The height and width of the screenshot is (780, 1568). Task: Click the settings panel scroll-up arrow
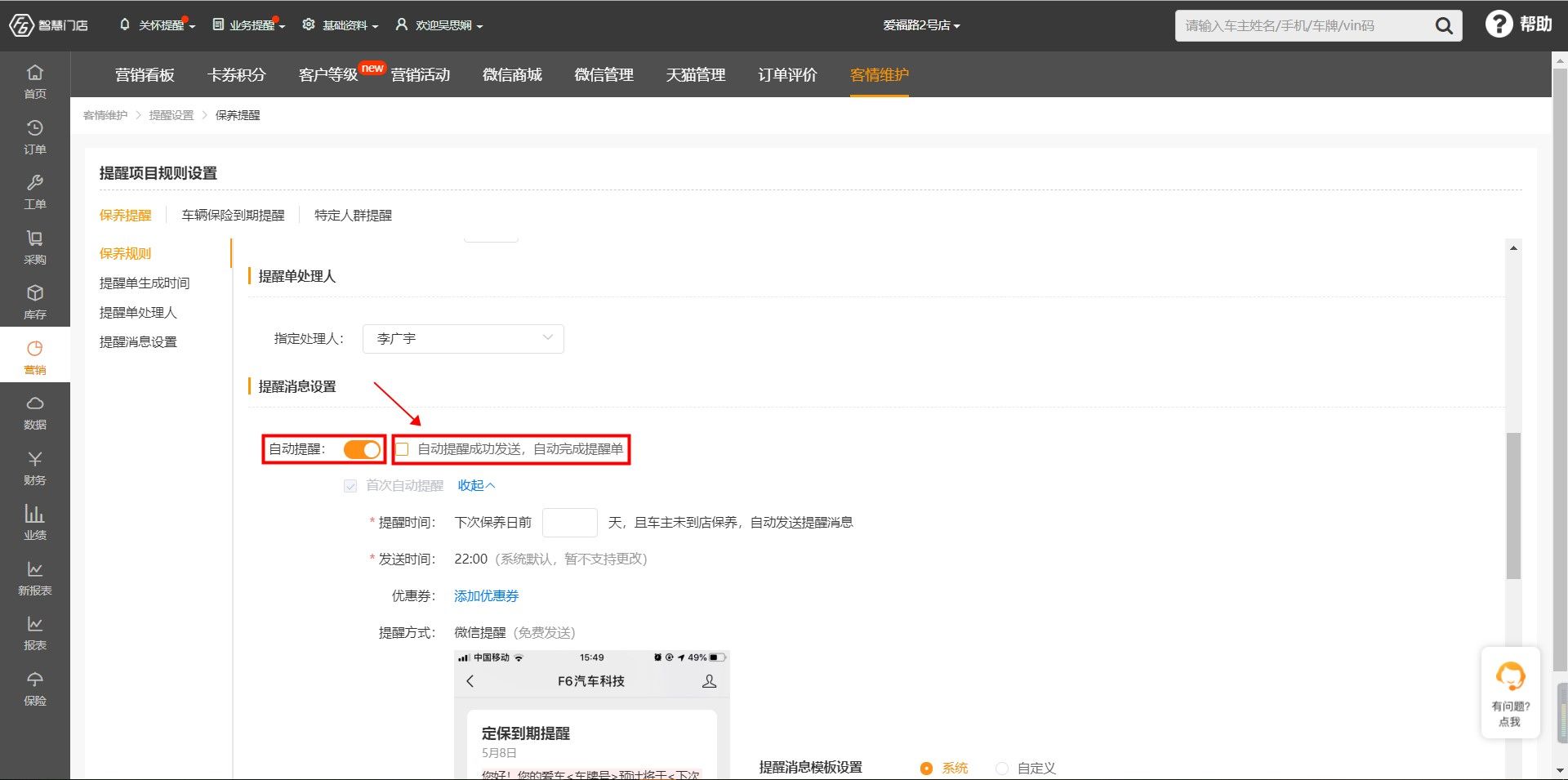tap(1513, 247)
